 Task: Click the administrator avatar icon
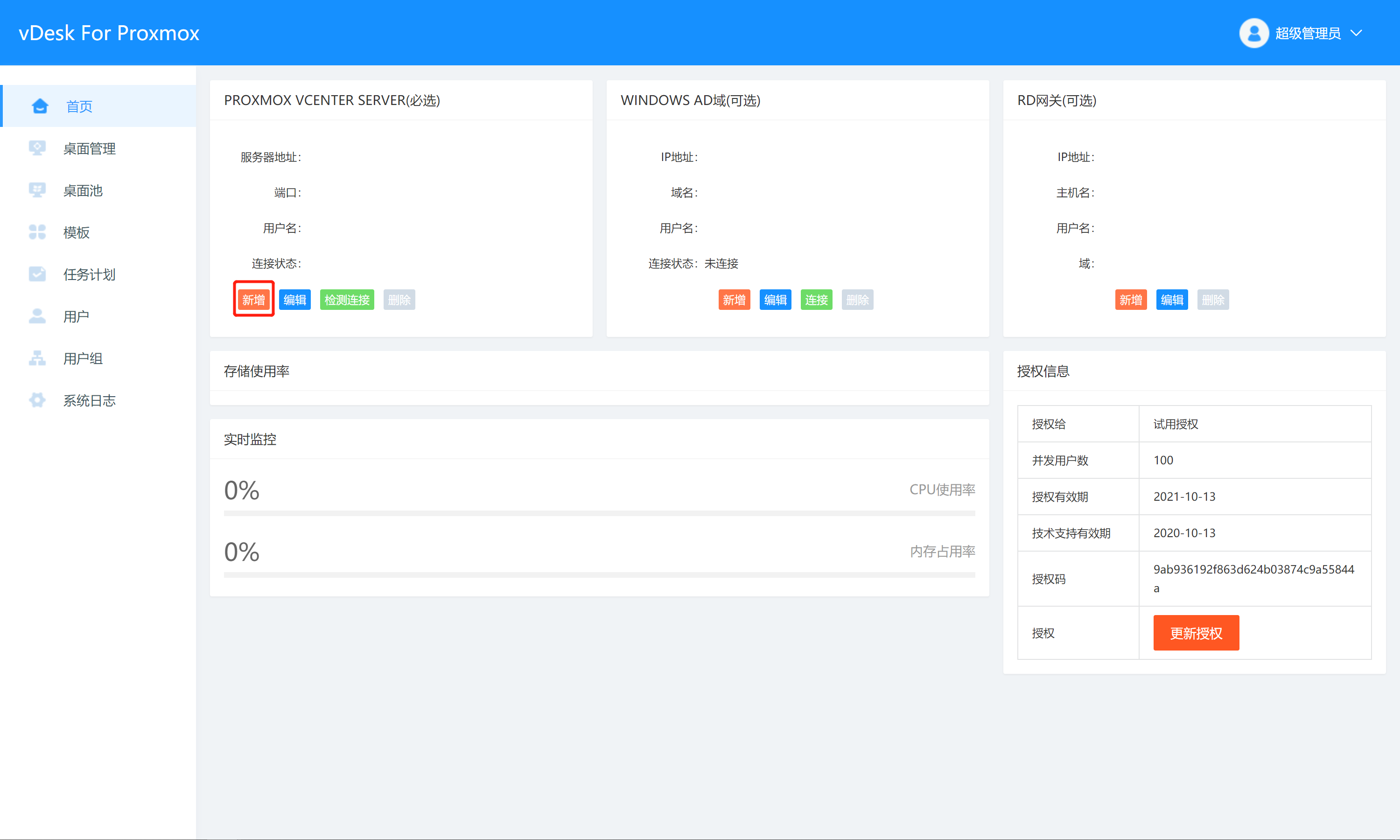tap(1254, 34)
